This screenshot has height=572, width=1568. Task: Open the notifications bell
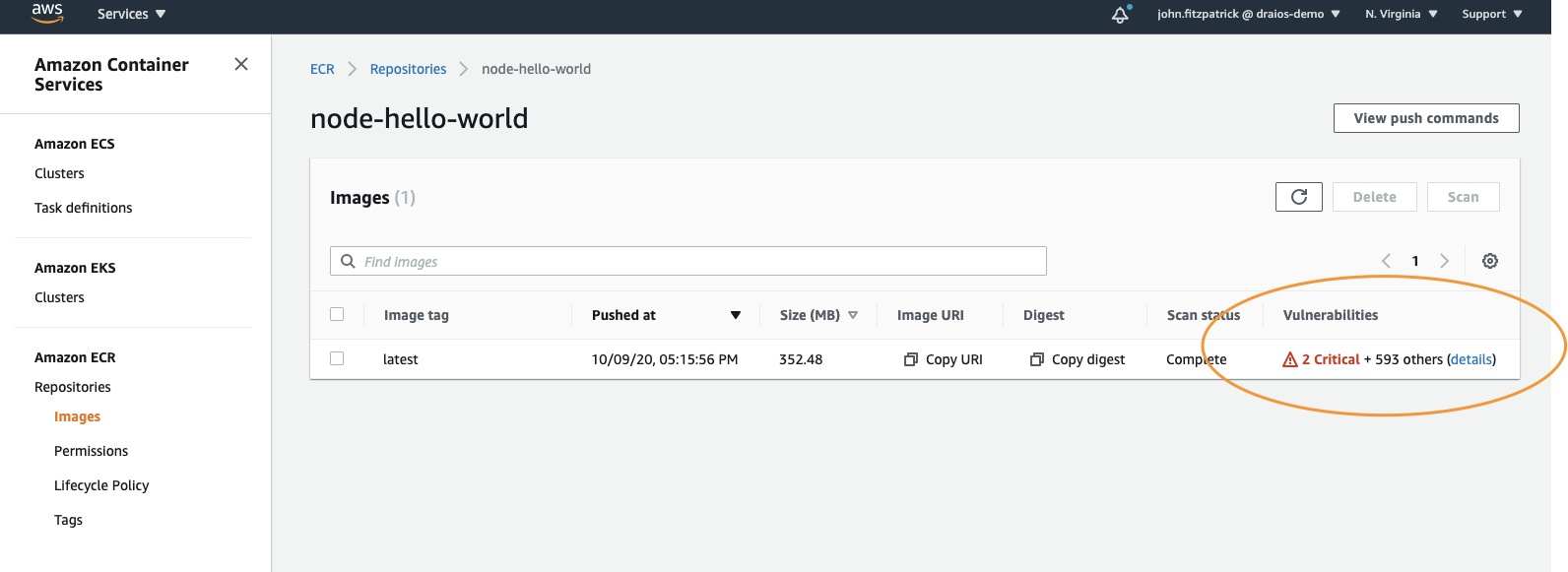tap(1120, 14)
